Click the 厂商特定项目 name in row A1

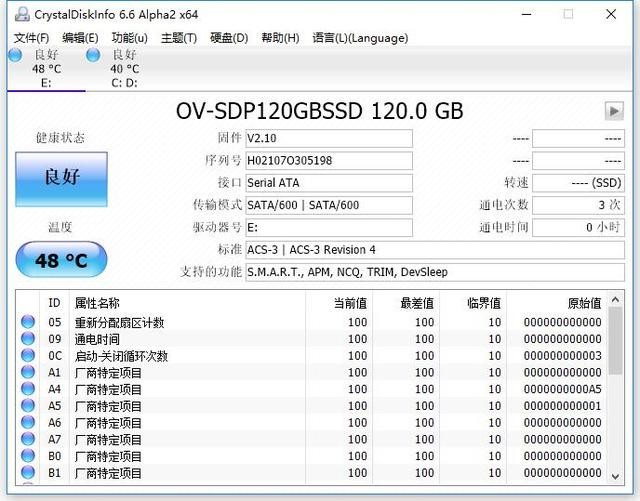(x=108, y=372)
